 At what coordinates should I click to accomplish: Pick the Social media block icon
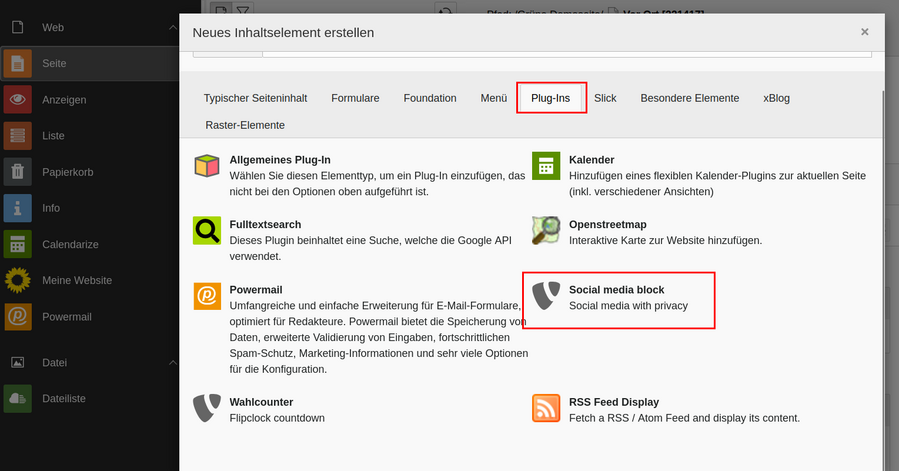click(546, 296)
